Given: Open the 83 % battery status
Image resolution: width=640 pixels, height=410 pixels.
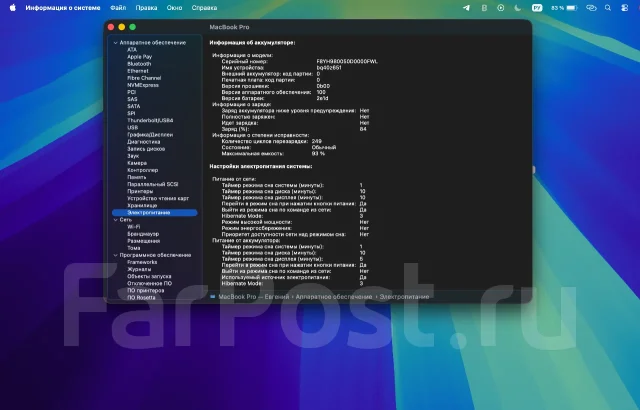Looking at the screenshot, I should point(564,8).
